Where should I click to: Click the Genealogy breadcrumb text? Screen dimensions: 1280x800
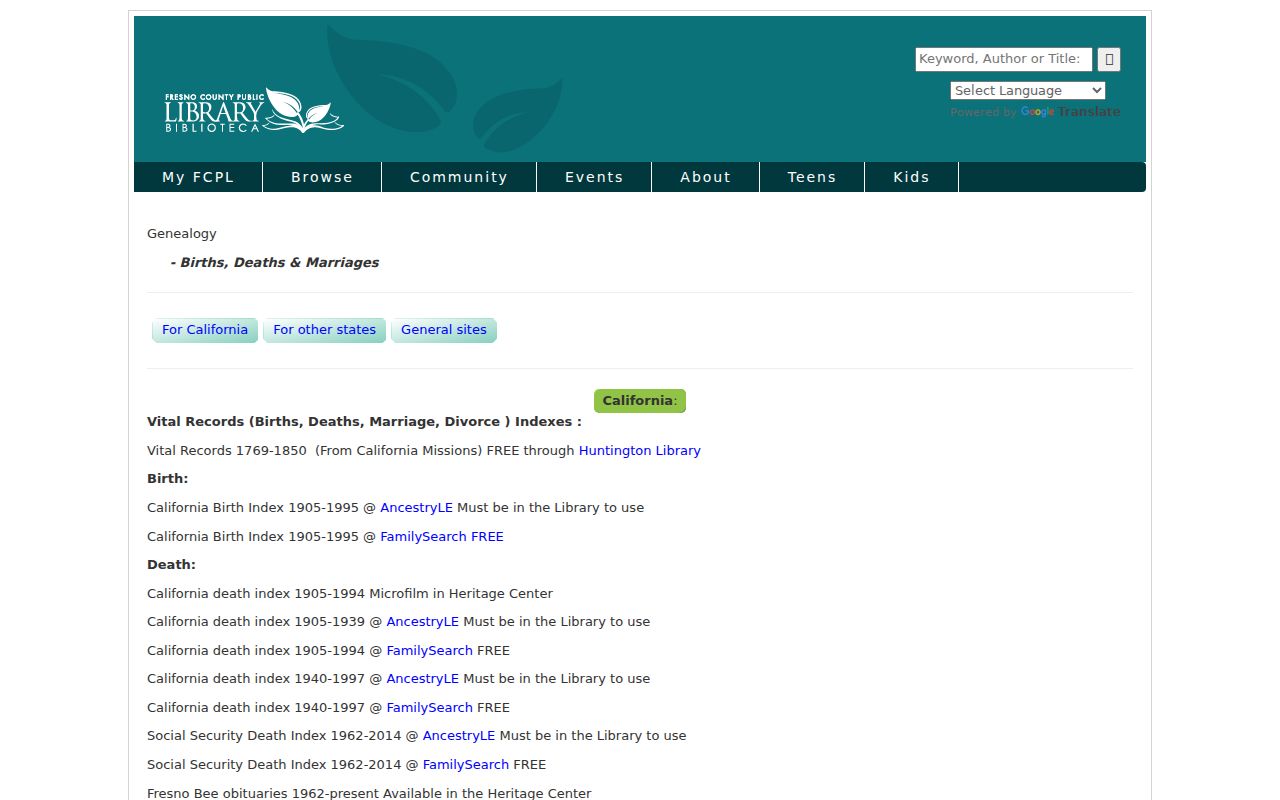coord(182,234)
